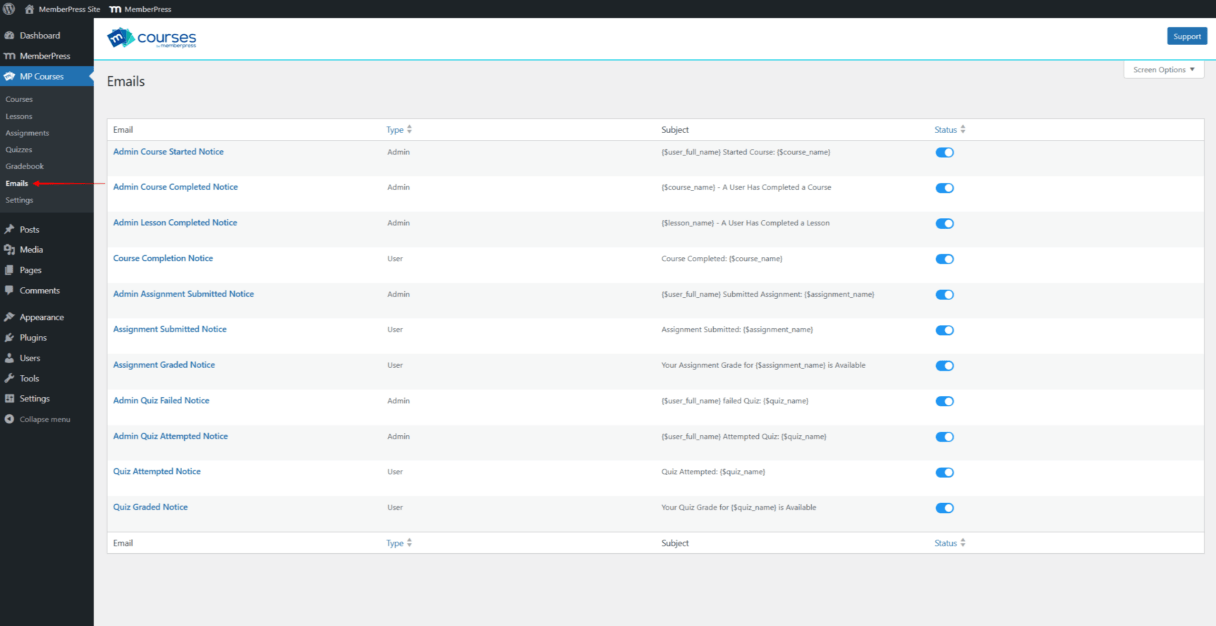Click the Courses by MemberPress logo
Viewport: 1216px width, 626px height.
pos(152,38)
